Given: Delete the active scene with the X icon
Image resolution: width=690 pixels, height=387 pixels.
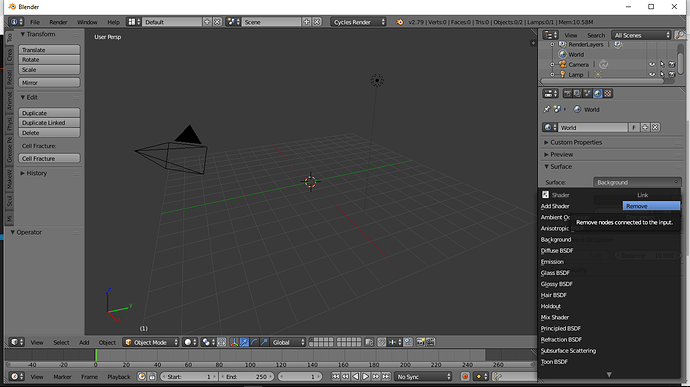Looking at the screenshot, I should [317, 22].
